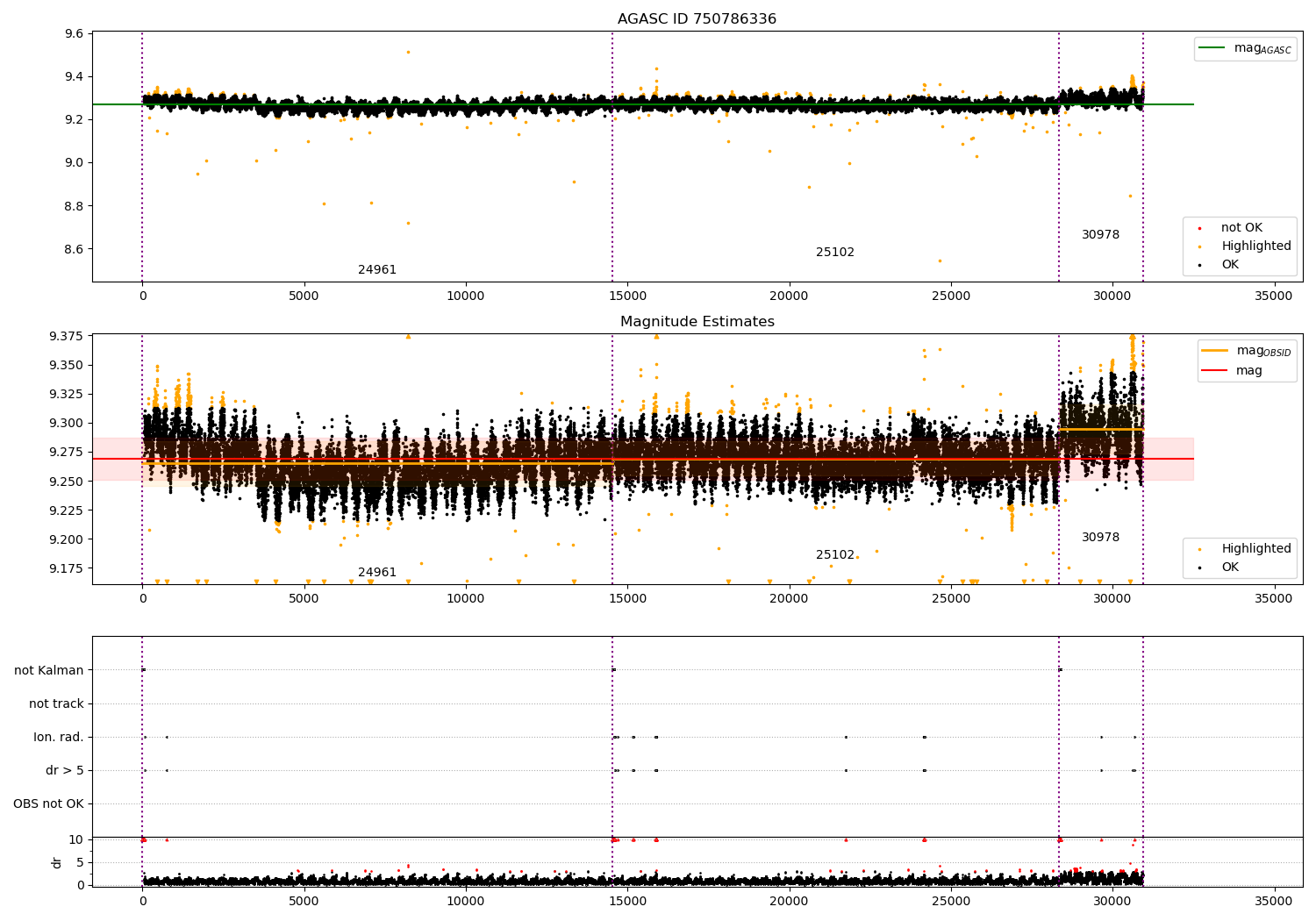1316x921 pixels.
Task: Click the 'OBS not OK' axis label
Action: pos(48,804)
